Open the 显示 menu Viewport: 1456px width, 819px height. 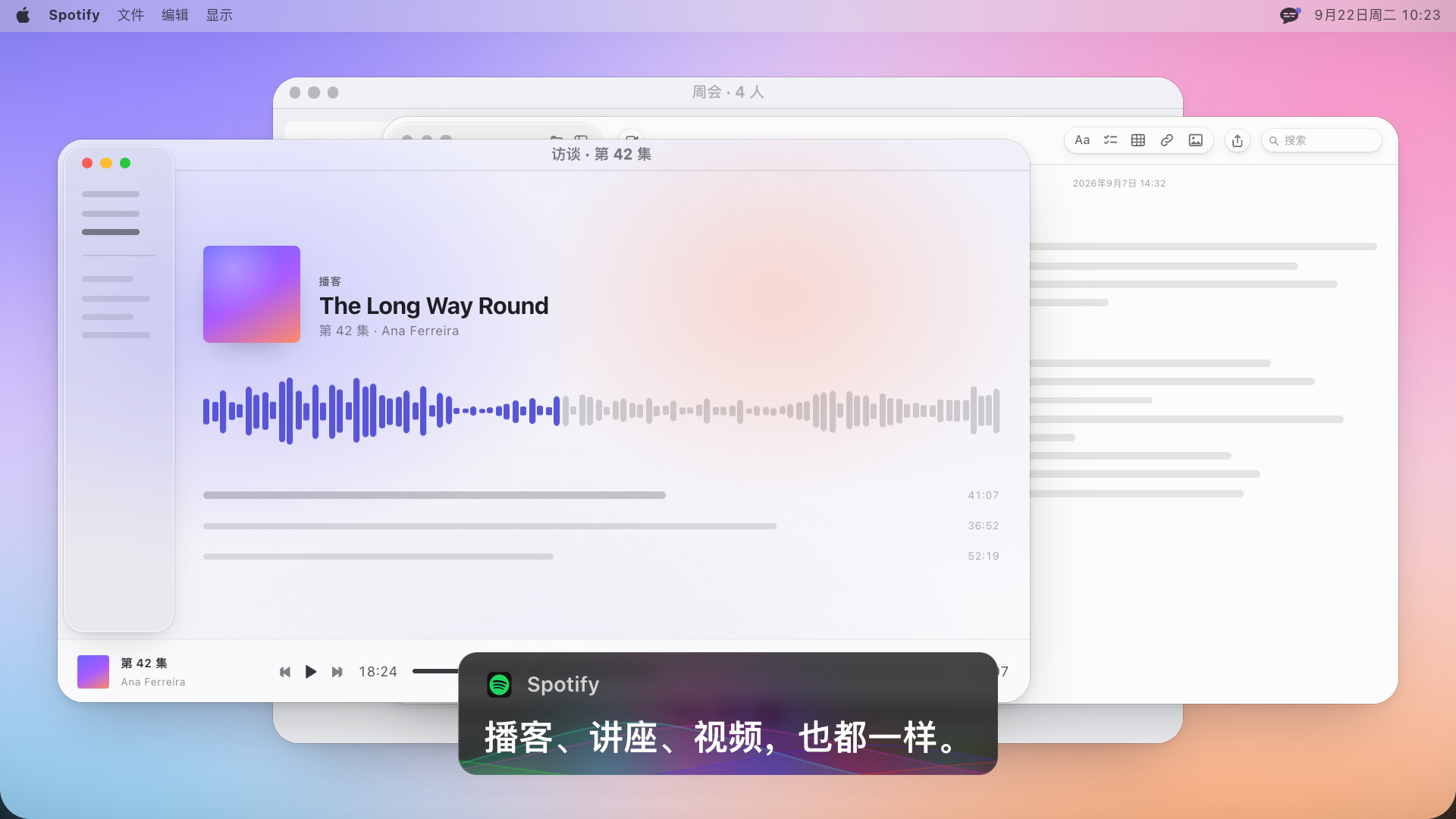(x=219, y=15)
